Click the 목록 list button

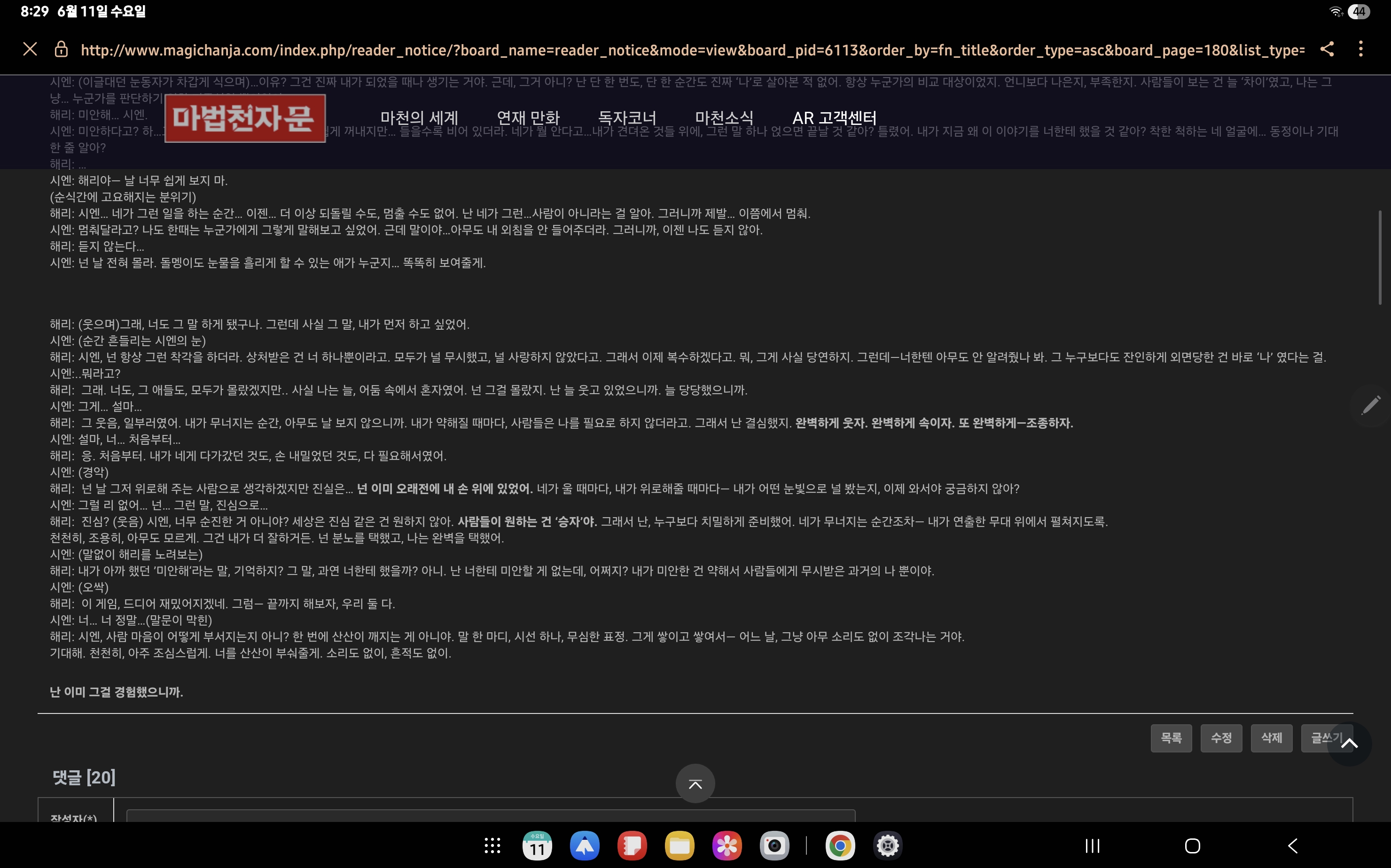pyautogui.click(x=1171, y=738)
